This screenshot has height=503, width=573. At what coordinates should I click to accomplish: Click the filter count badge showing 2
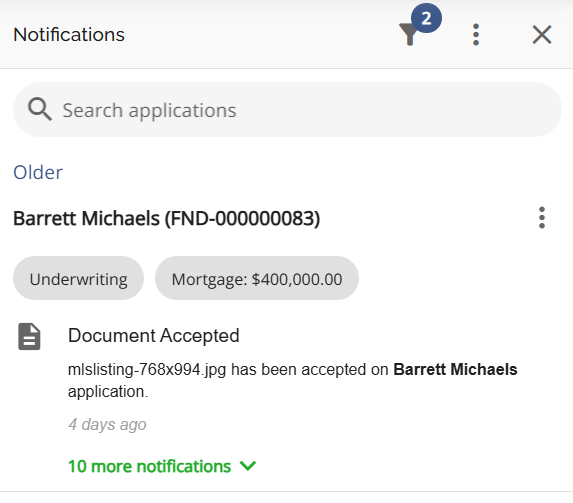coord(426,18)
